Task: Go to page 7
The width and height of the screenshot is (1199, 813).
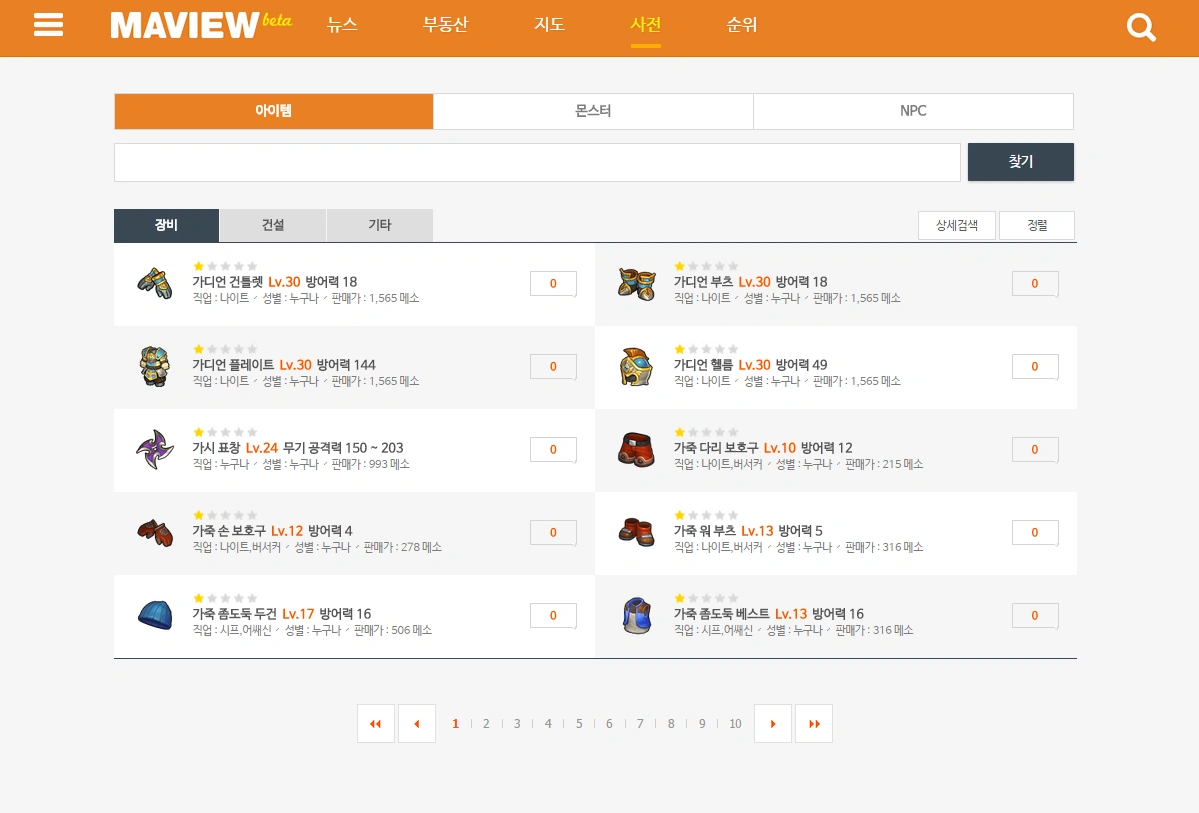Action: 640,724
